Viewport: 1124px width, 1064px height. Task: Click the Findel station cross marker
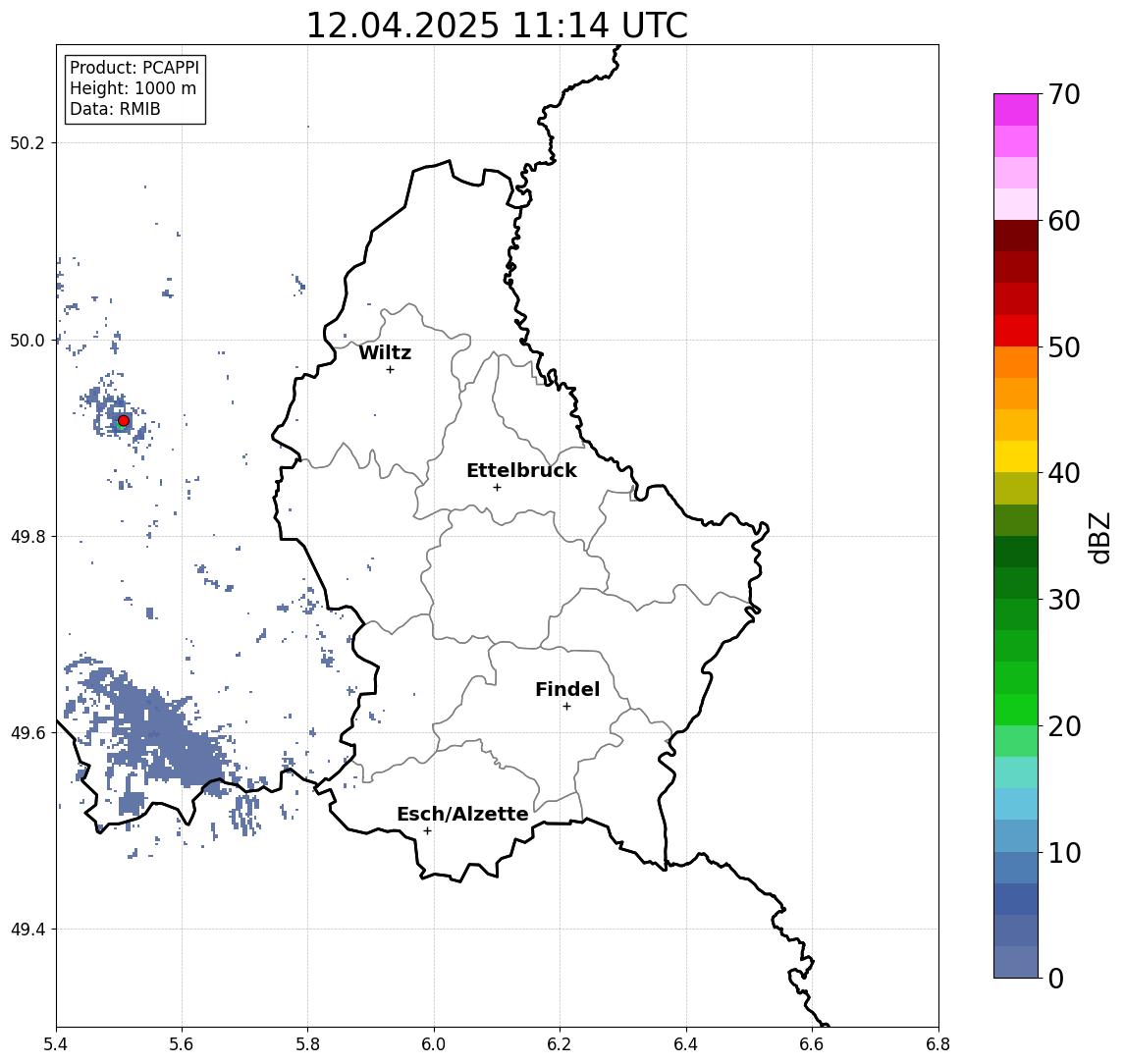566,707
